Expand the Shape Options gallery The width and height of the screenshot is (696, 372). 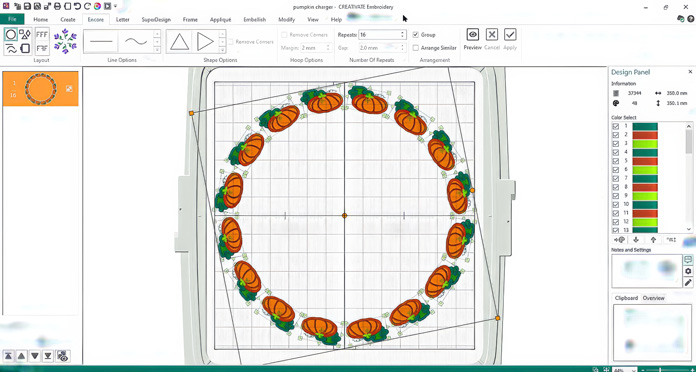click(x=222, y=50)
